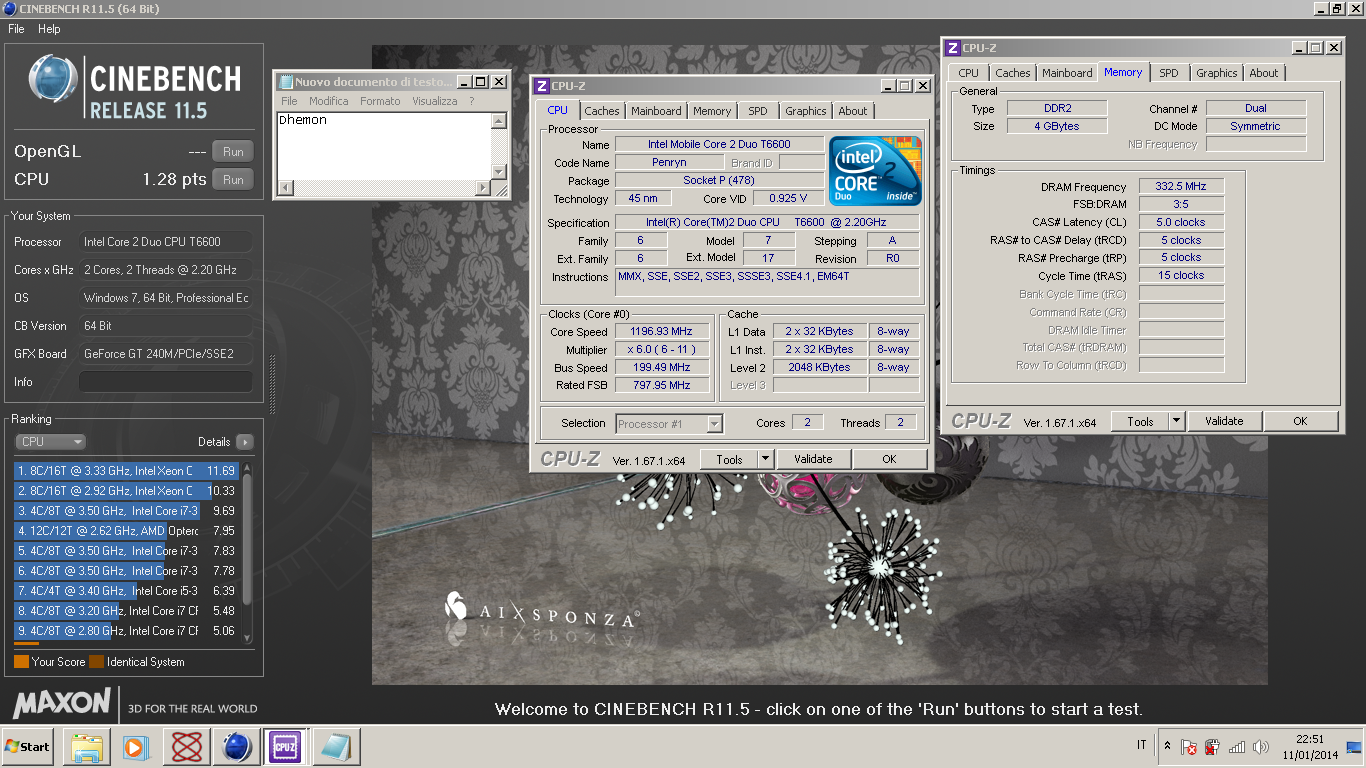Switch to Mainboard tab in front CPU-Z
Viewport: 1366px width, 768px height.
click(656, 111)
